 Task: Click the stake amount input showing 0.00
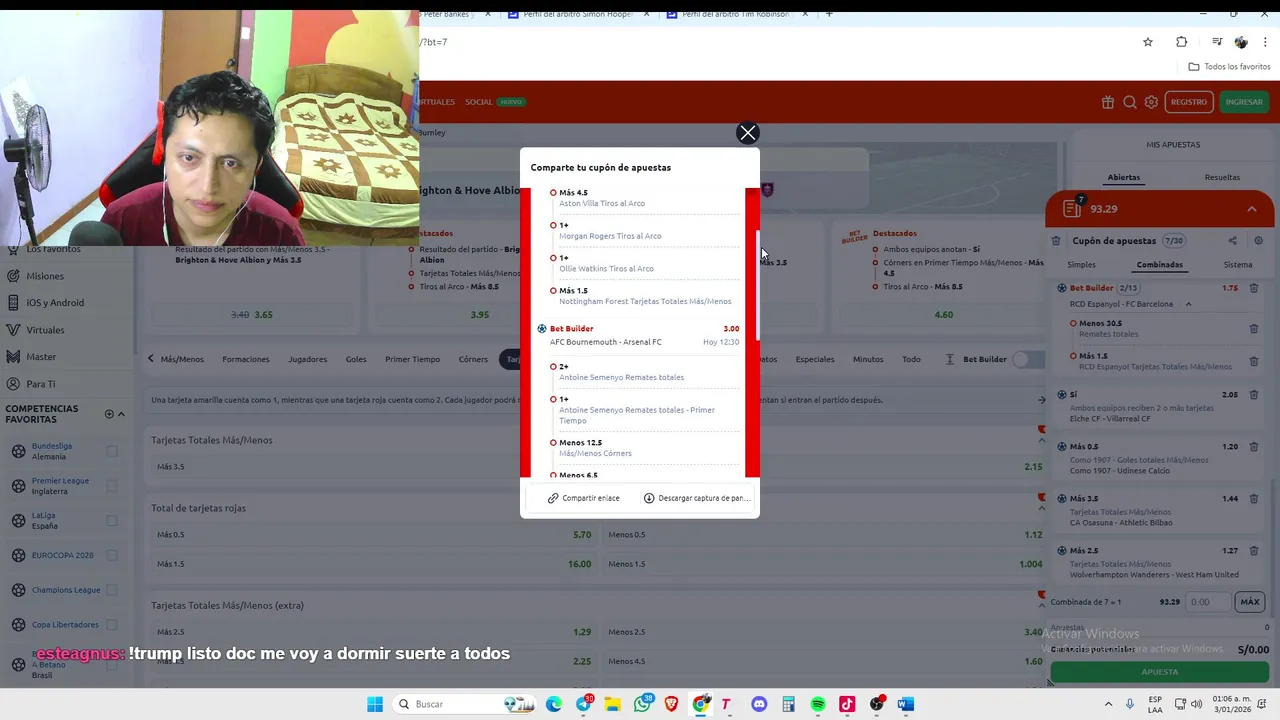click(x=1208, y=602)
